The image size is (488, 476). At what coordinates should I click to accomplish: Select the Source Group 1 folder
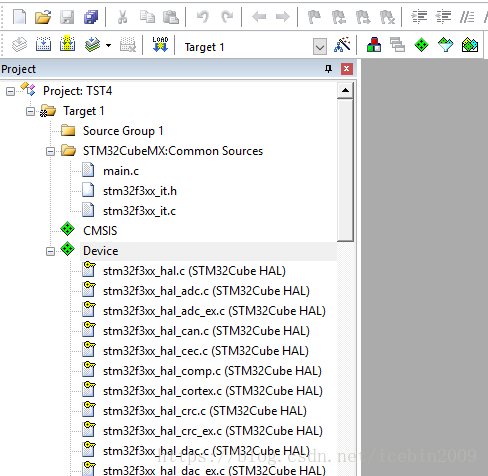(123, 131)
